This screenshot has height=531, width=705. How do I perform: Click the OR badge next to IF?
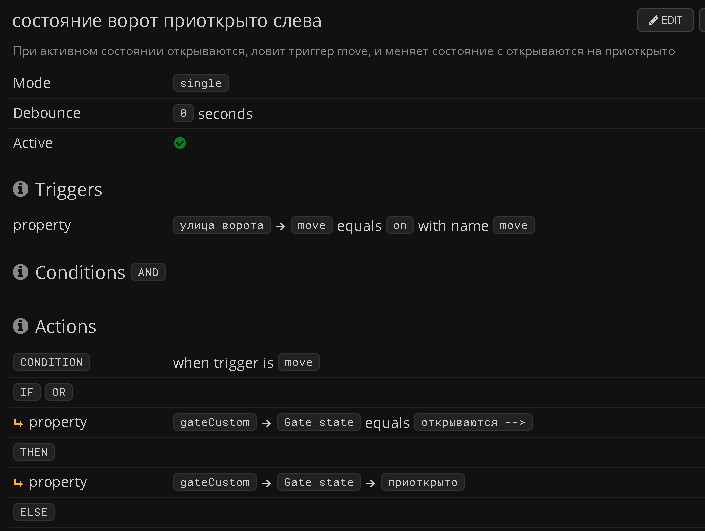(59, 392)
